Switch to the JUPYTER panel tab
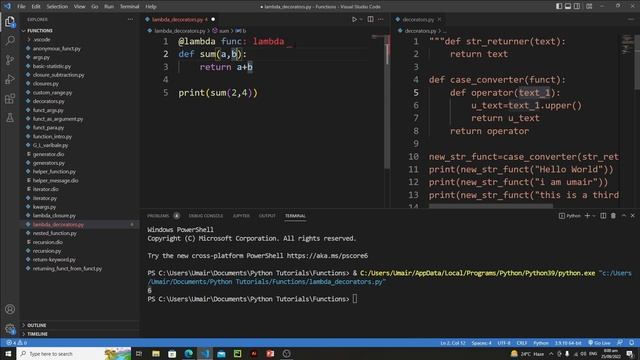The image size is (640, 360). (x=241, y=216)
